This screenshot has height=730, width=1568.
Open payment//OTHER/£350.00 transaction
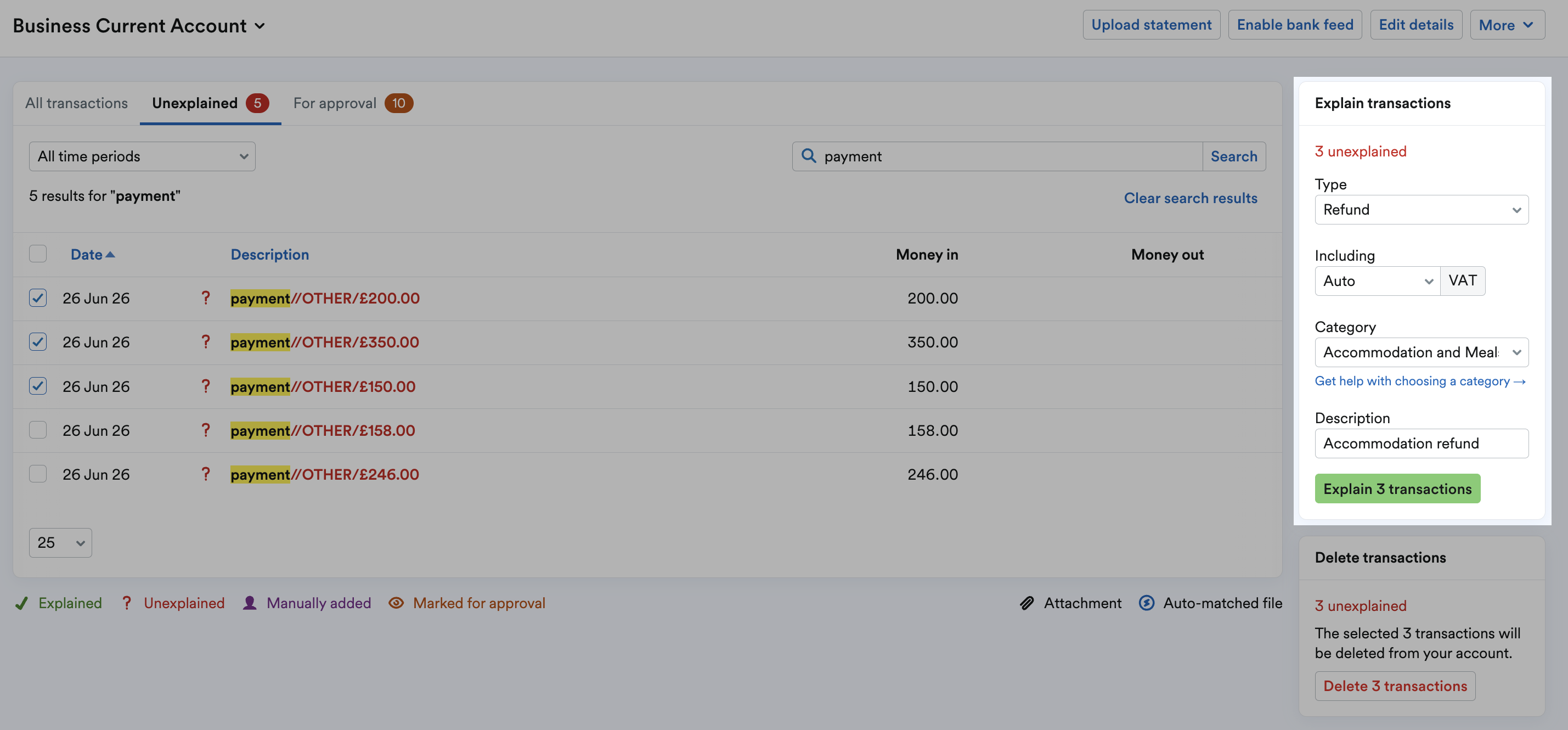(324, 342)
